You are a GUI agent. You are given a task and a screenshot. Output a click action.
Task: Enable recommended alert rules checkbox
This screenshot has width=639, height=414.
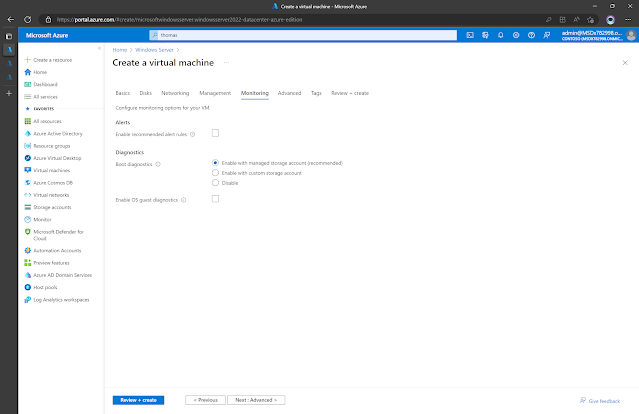point(215,133)
